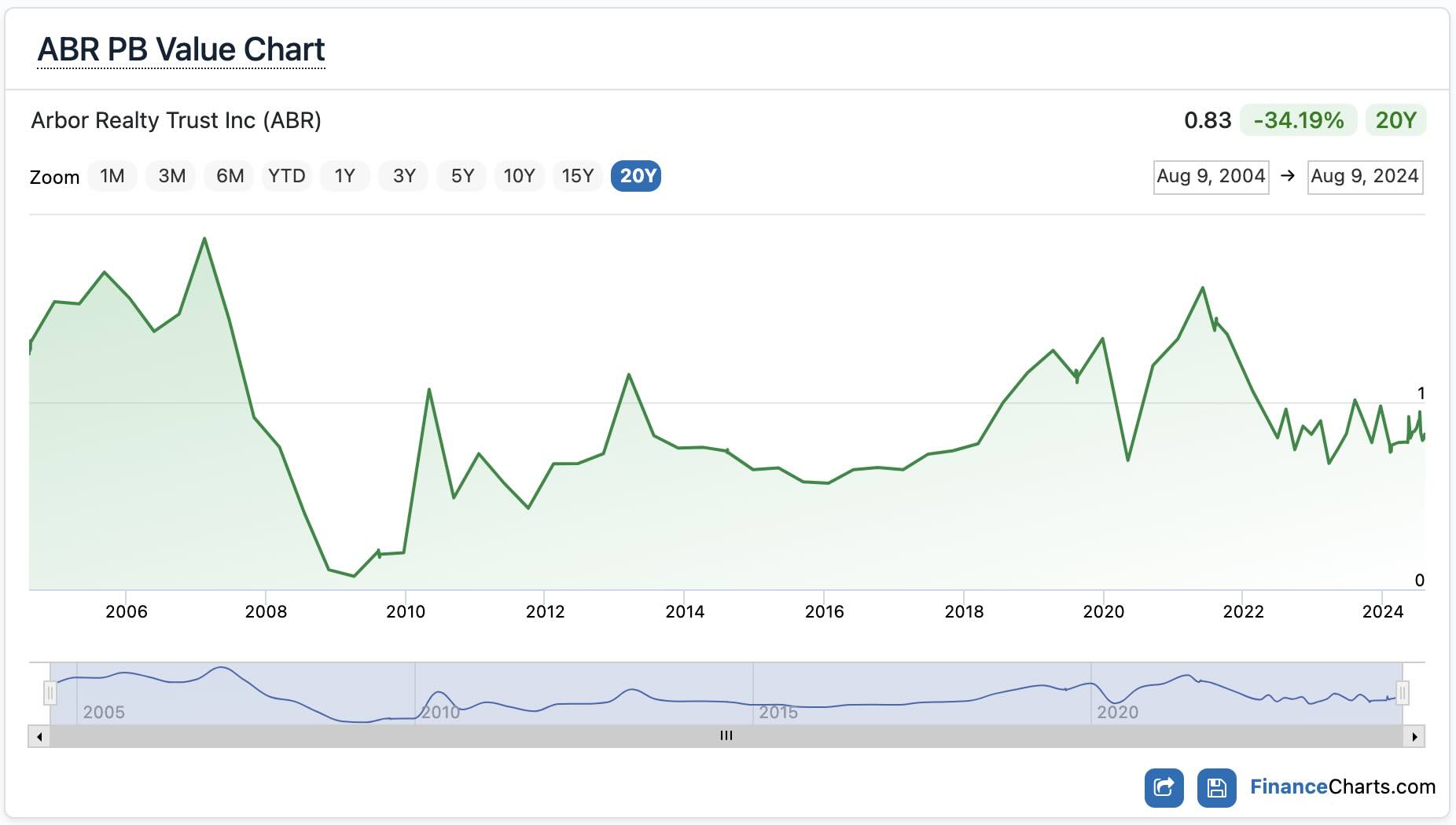Click the 2021 peak on the chart line
Viewport: 1456px width, 825px height.
click(x=1203, y=288)
